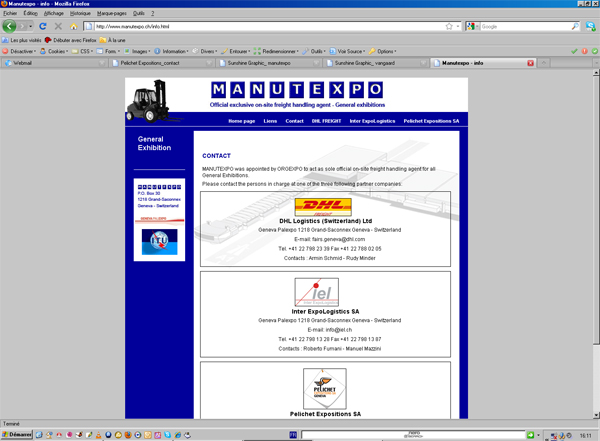Screen dimensions: 600x441
Task: Click the address bar URL field
Action: point(269,26)
